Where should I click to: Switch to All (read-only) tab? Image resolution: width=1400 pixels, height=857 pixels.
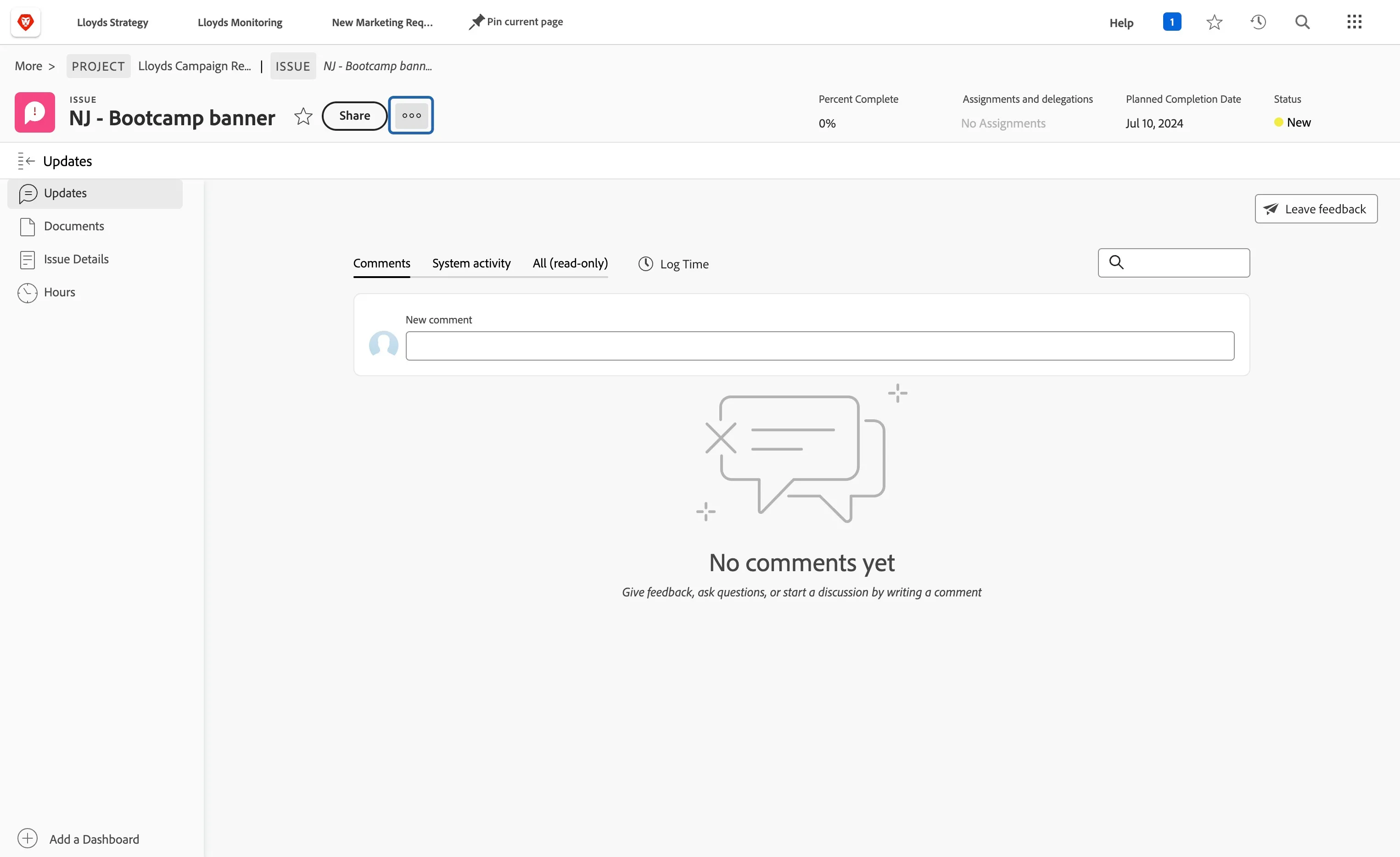570,263
